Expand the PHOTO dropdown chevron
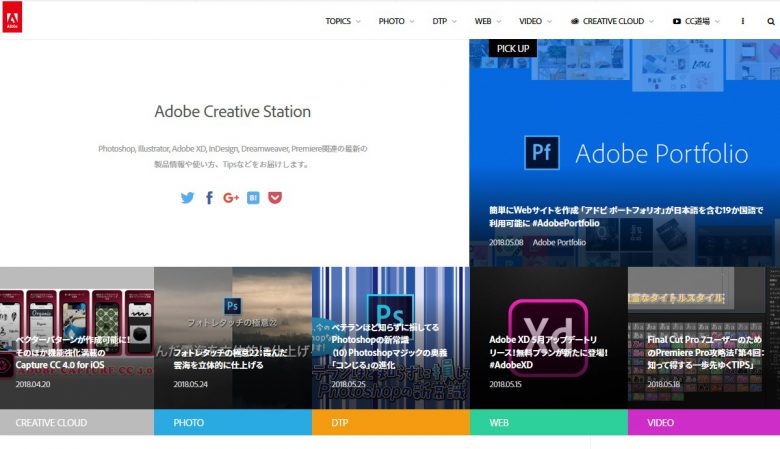This screenshot has width=780, height=449. (412, 21)
